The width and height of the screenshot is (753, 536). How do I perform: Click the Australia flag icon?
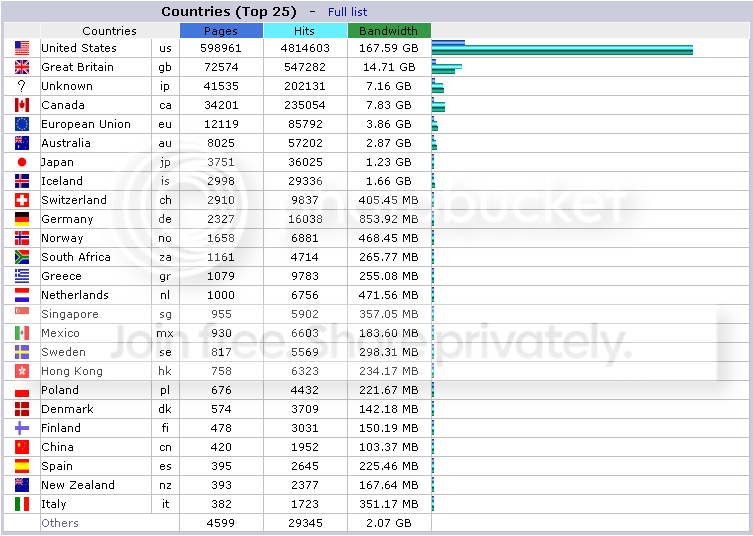tap(22, 143)
